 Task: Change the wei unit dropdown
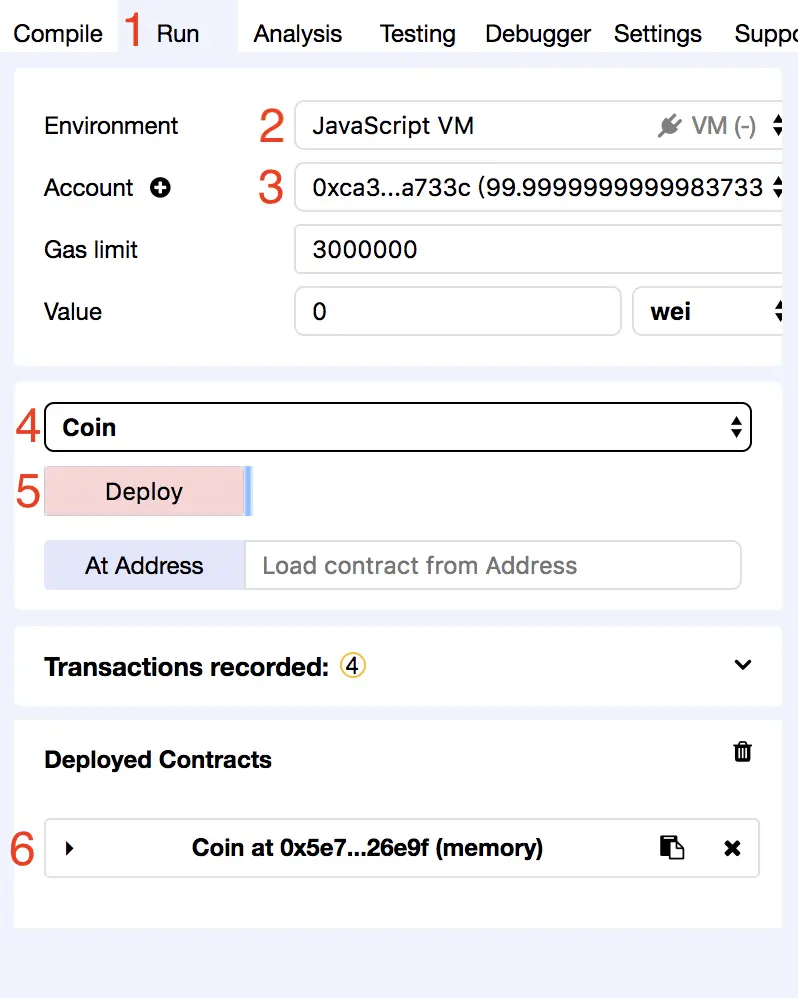pos(708,312)
